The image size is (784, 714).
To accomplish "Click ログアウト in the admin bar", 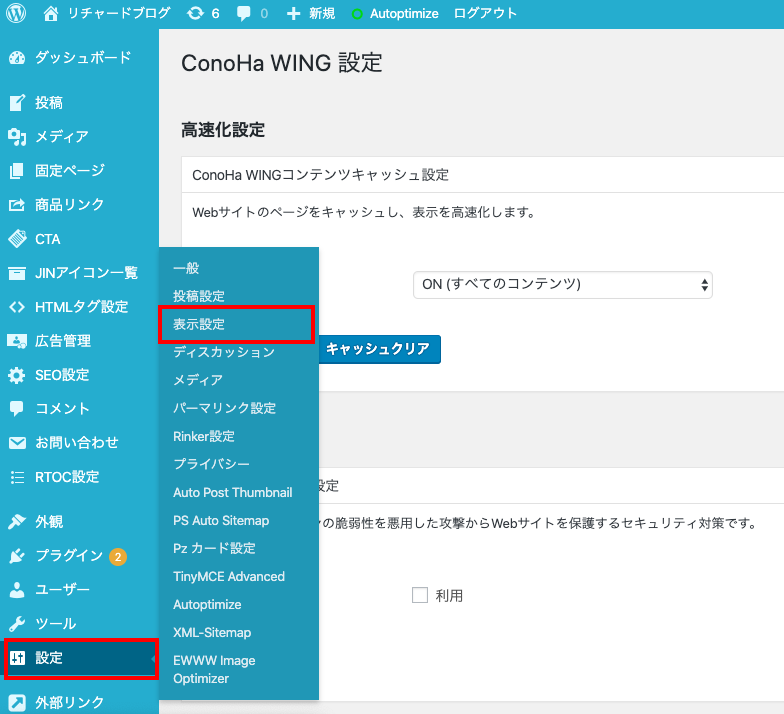I will point(485,14).
